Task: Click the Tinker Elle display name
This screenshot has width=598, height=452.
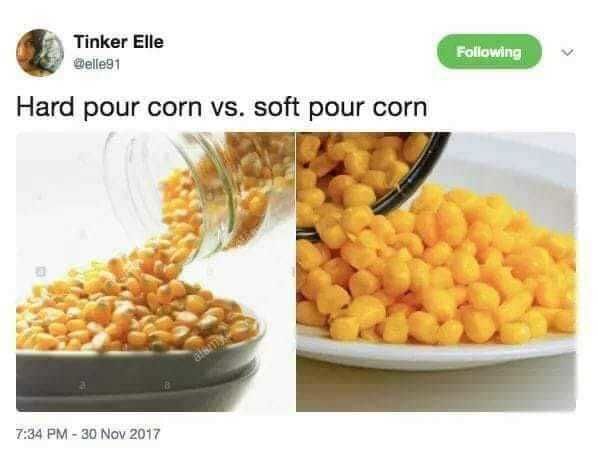Action: point(119,42)
